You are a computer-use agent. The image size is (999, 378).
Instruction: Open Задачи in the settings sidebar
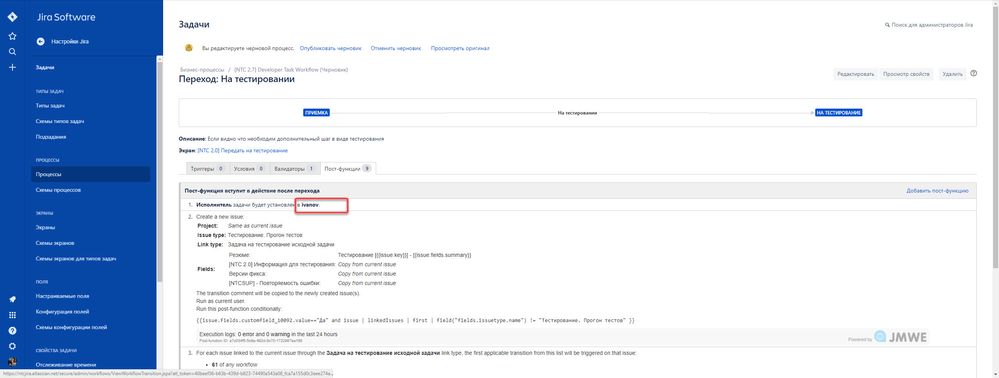(45, 67)
